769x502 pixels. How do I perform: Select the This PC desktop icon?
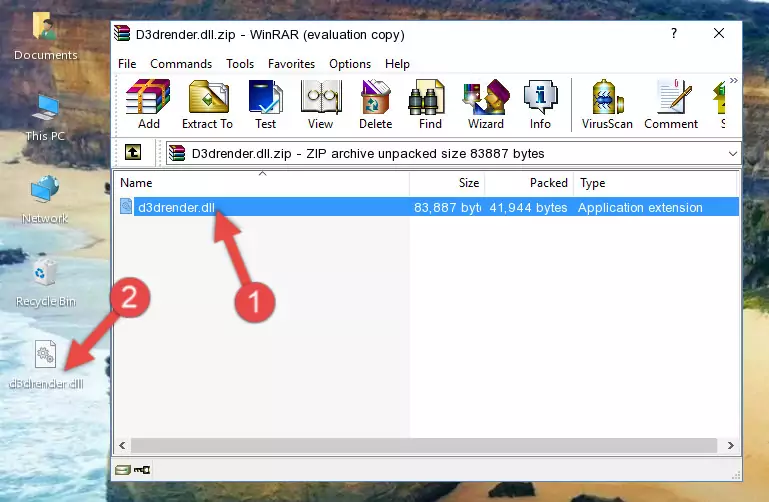[x=46, y=118]
